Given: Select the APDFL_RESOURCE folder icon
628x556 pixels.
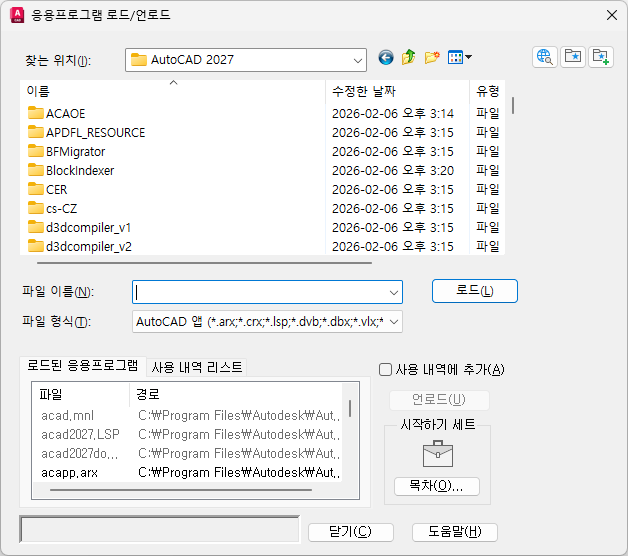Looking at the screenshot, I should [x=36, y=132].
